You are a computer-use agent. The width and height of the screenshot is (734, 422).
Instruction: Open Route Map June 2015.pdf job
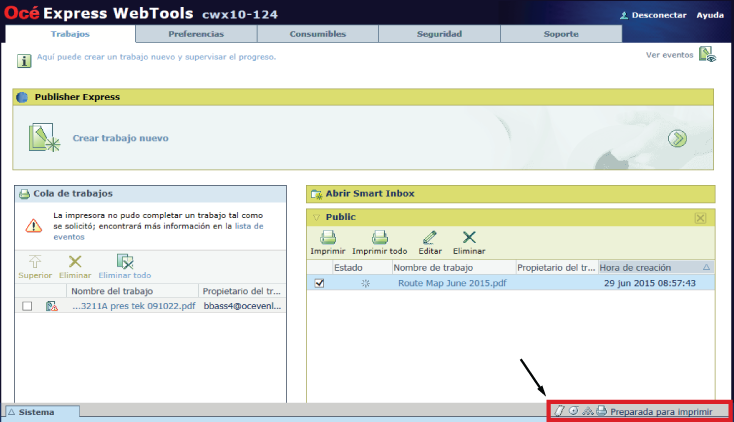[x=452, y=283]
